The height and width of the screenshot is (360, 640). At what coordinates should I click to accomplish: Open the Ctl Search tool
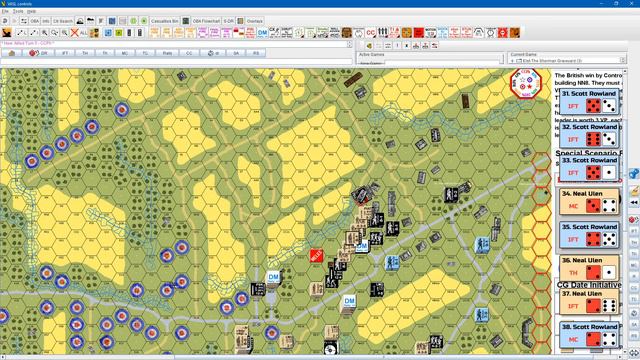[63, 21]
